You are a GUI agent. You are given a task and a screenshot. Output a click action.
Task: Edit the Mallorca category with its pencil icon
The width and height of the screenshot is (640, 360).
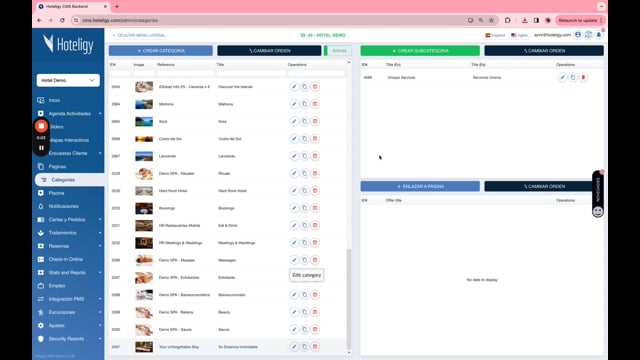294,104
